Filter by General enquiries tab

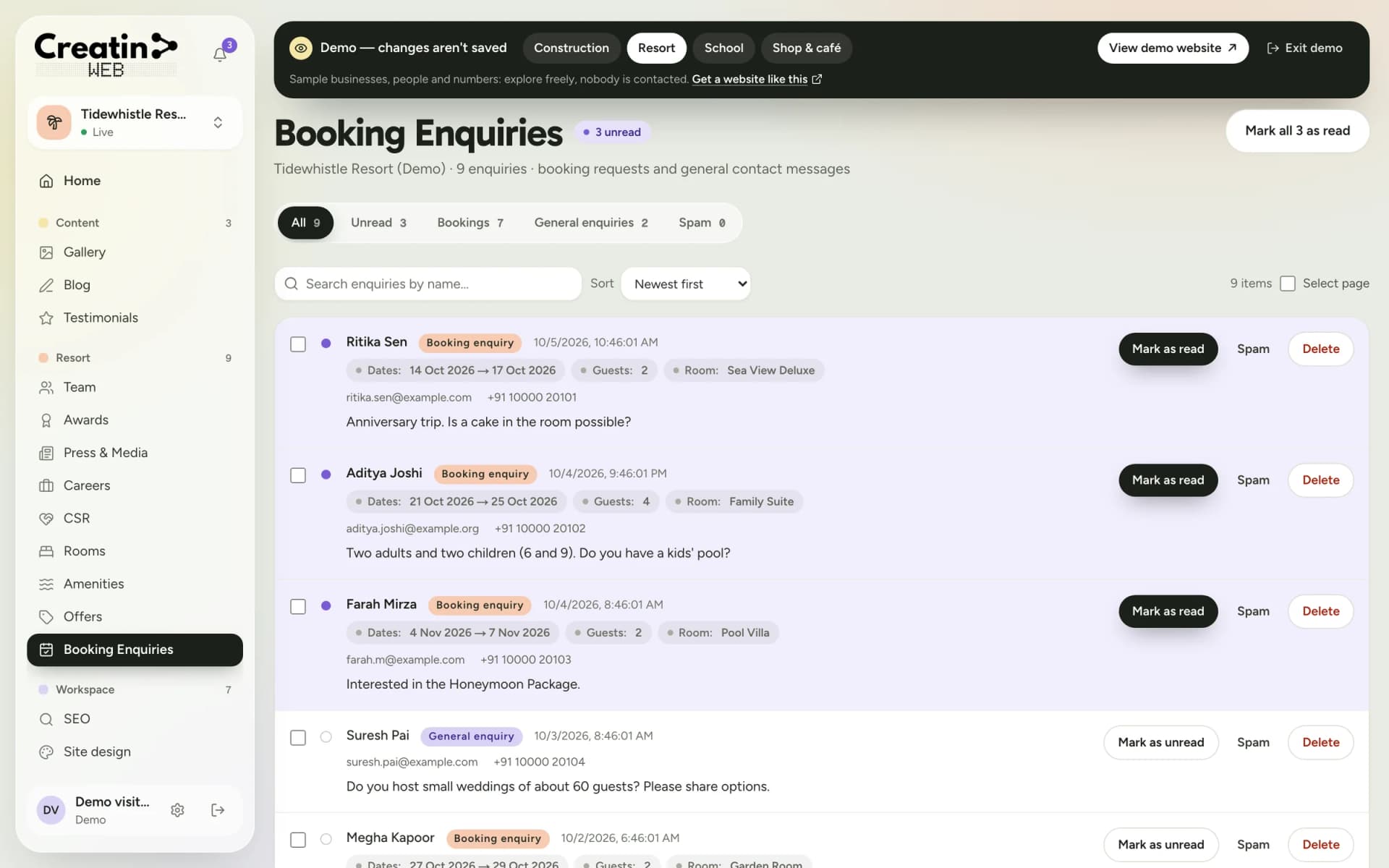pos(591,223)
